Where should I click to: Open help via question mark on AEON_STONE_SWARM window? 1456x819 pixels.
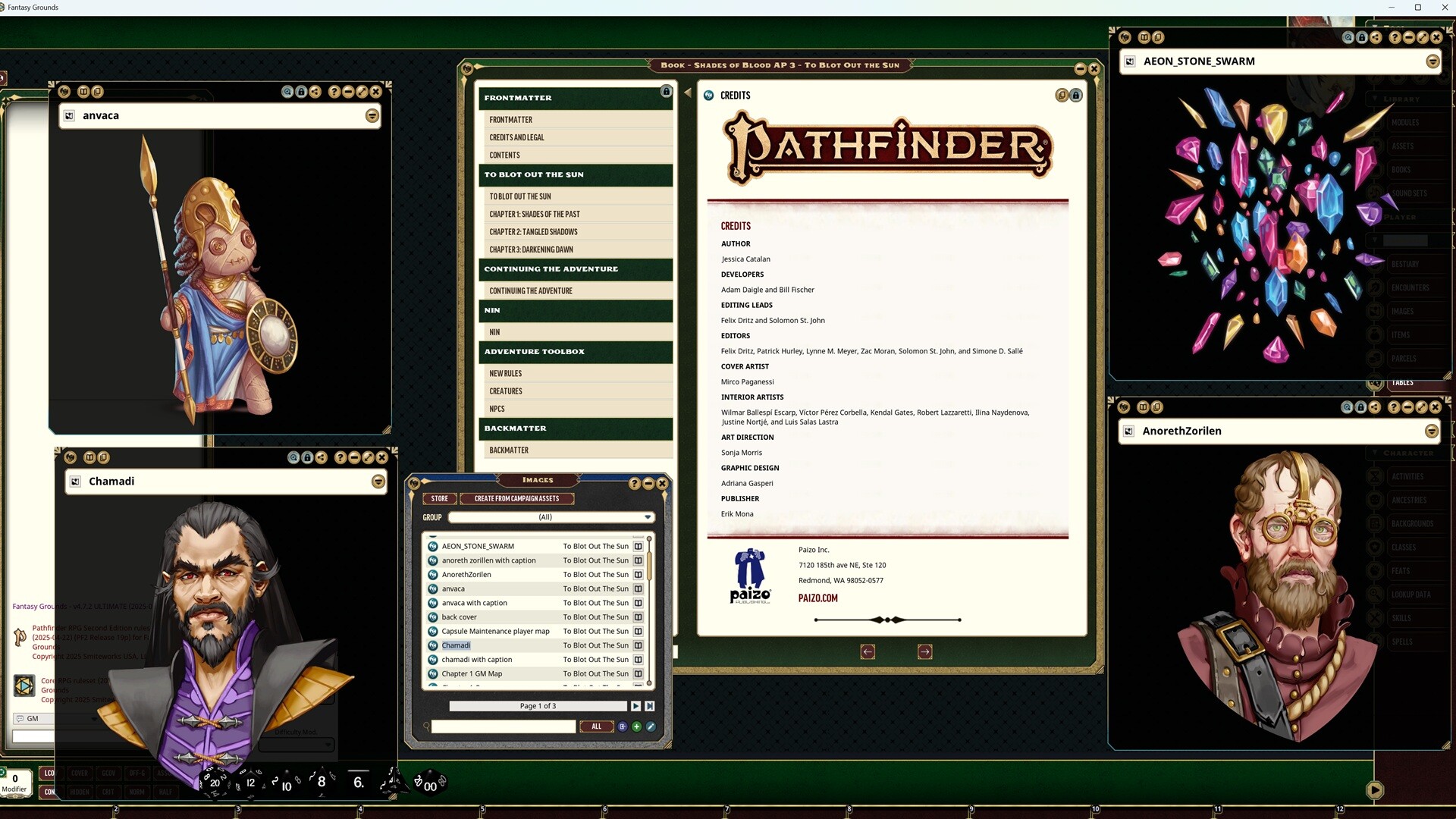coord(1394,36)
